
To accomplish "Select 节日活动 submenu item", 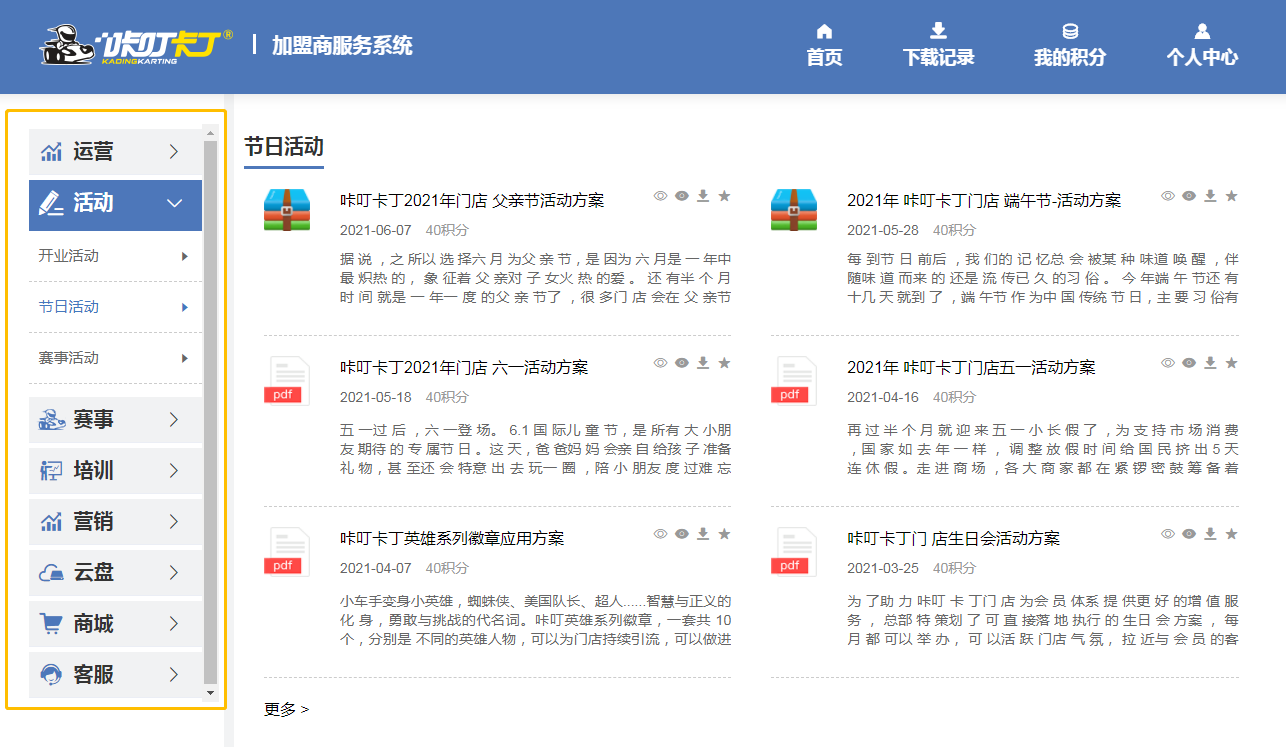I will point(115,307).
